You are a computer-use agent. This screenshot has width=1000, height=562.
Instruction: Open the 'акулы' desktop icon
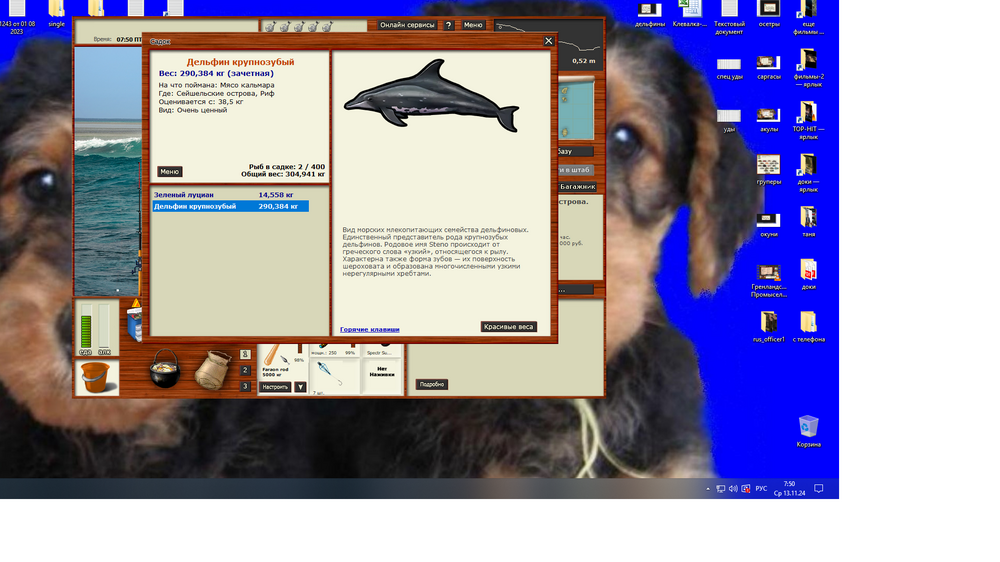pos(768,120)
